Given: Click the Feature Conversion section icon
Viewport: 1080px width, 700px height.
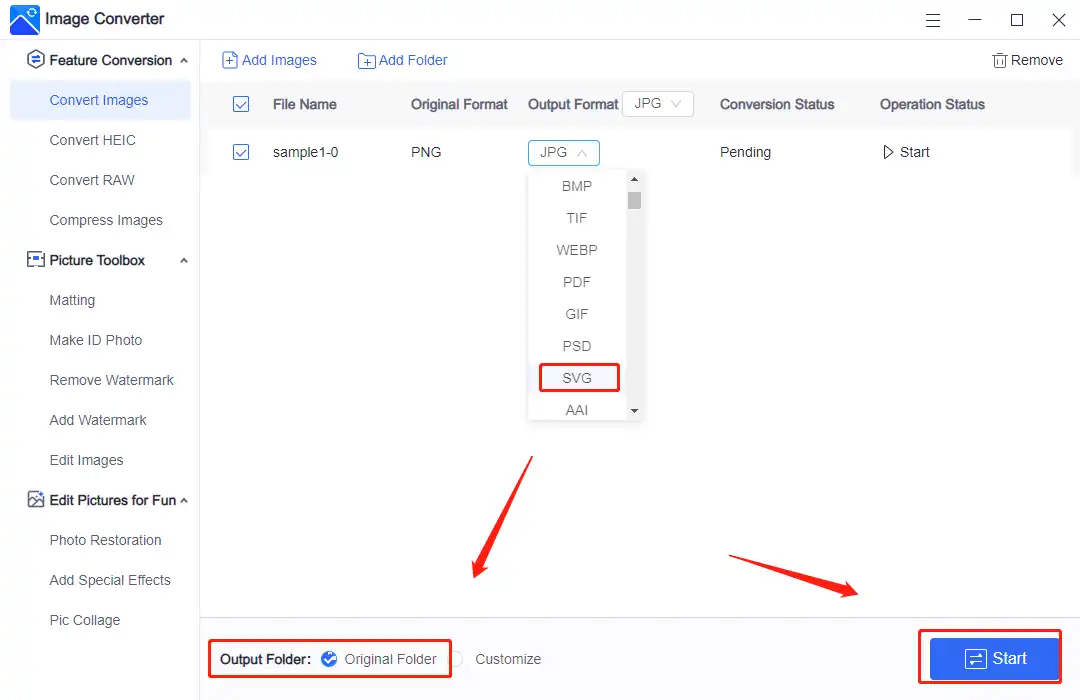Looking at the screenshot, I should (35, 60).
